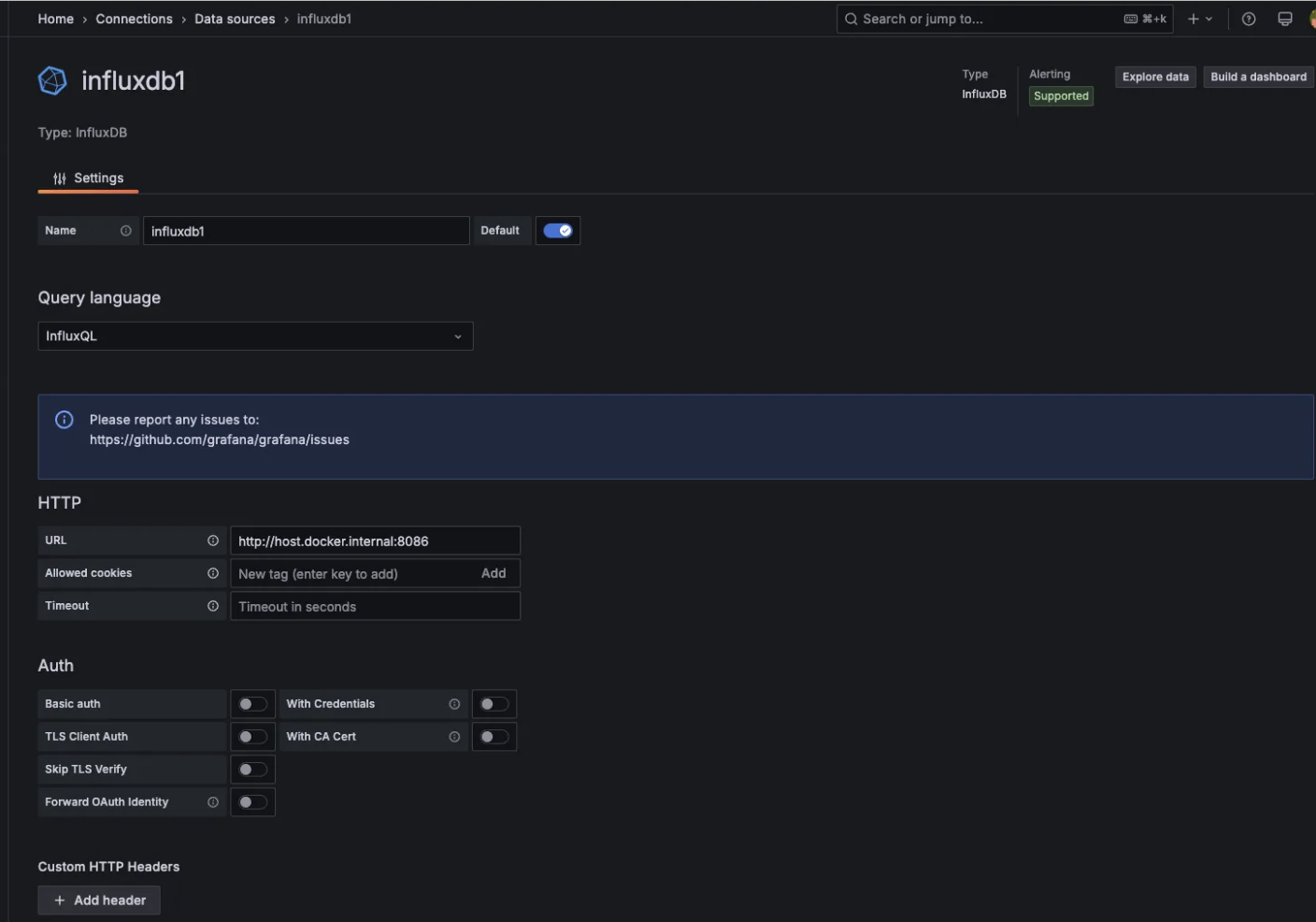Enable the Forward OAuth Identity switch
This screenshot has width=1316, height=922.
pos(252,802)
